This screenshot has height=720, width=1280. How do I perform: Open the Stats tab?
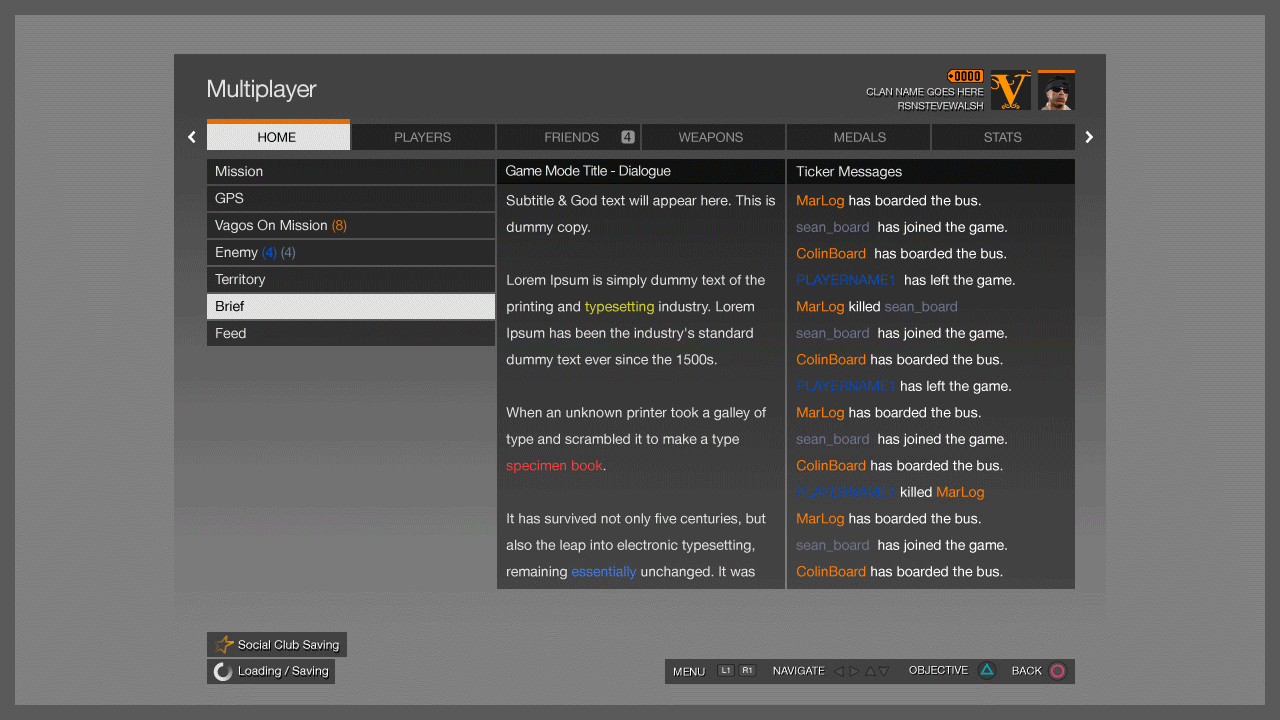pos(1002,137)
